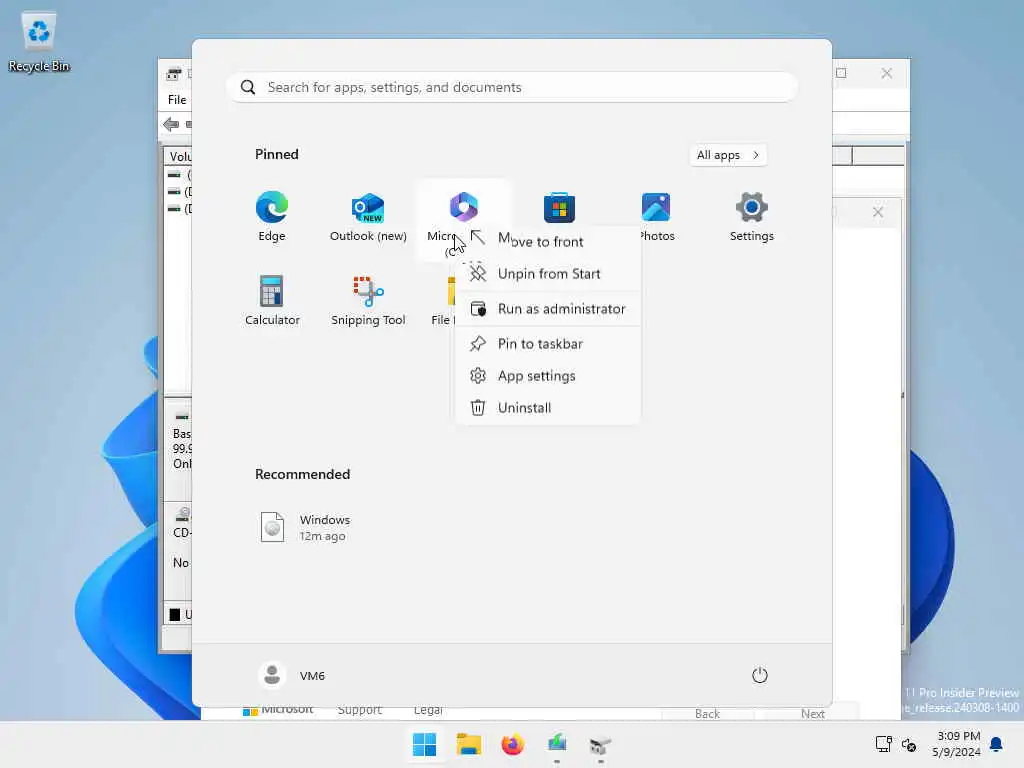The image size is (1024, 768).
Task: Click the Next button in the background setup window
Action: (812, 713)
